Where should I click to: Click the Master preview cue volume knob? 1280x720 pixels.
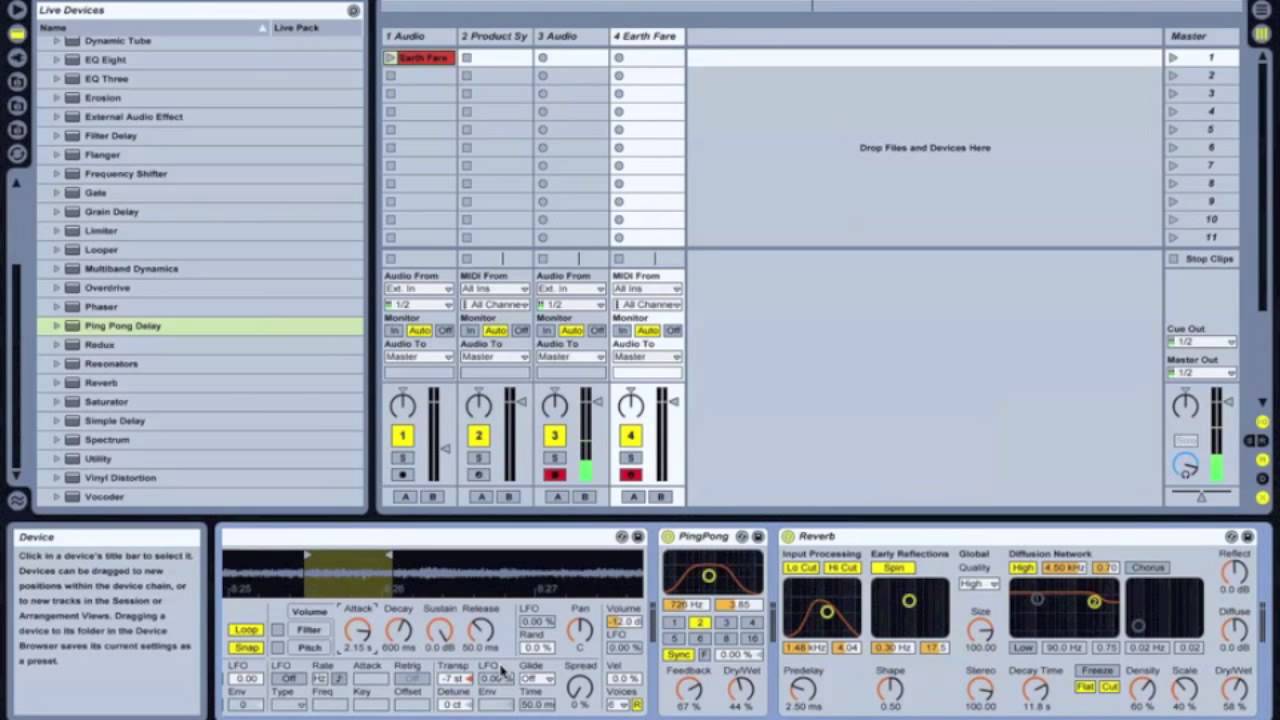(x=1186, y=465)
